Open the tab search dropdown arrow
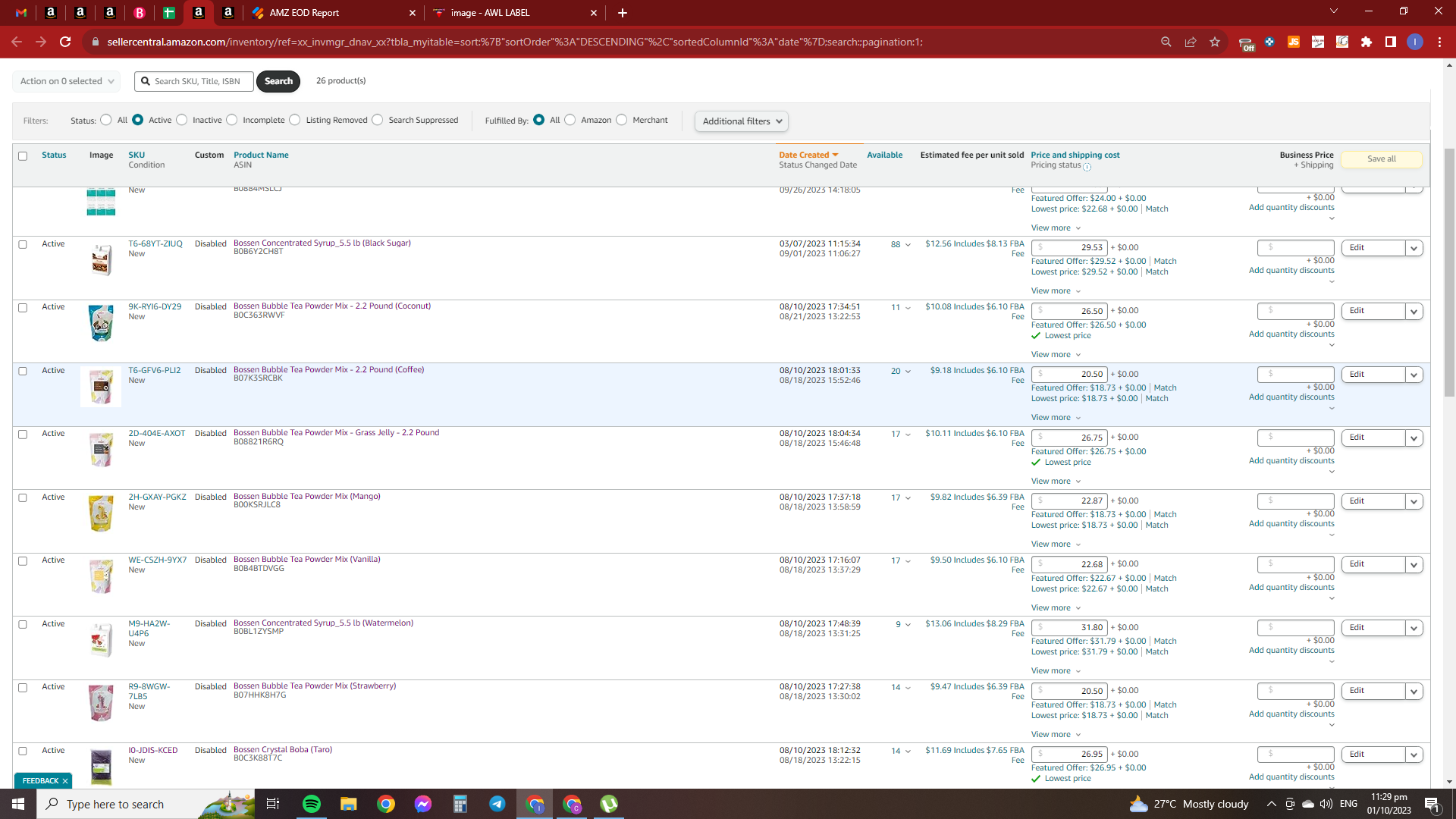Viewport: 1456px width, 819px height. tap(1334, 11)
